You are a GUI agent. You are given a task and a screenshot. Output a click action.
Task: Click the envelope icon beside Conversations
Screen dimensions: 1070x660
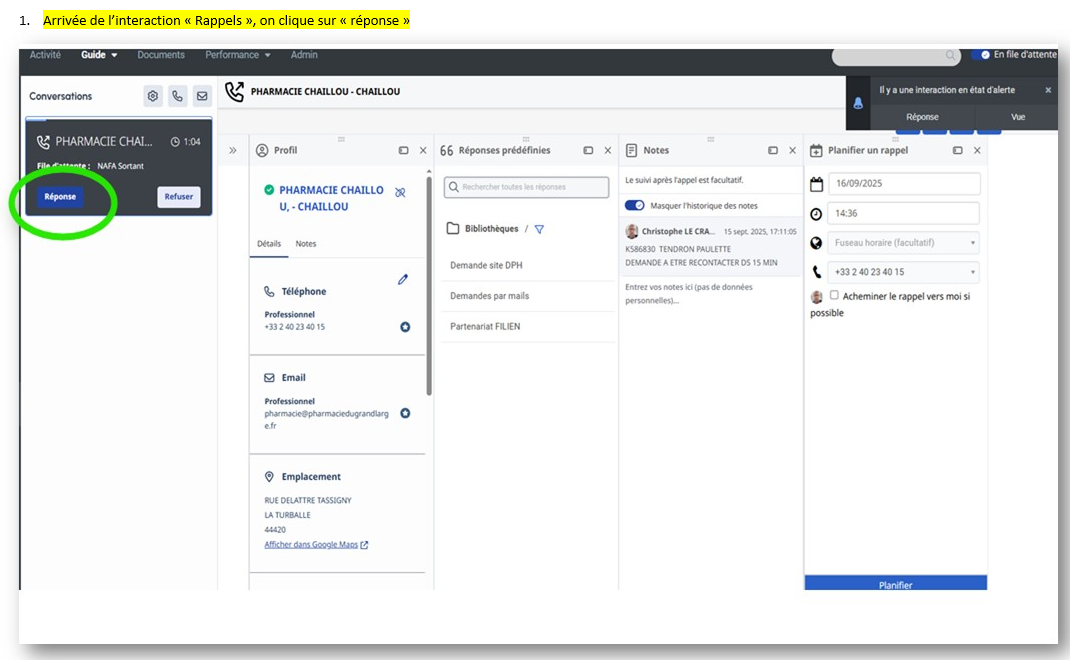point(202,96)
